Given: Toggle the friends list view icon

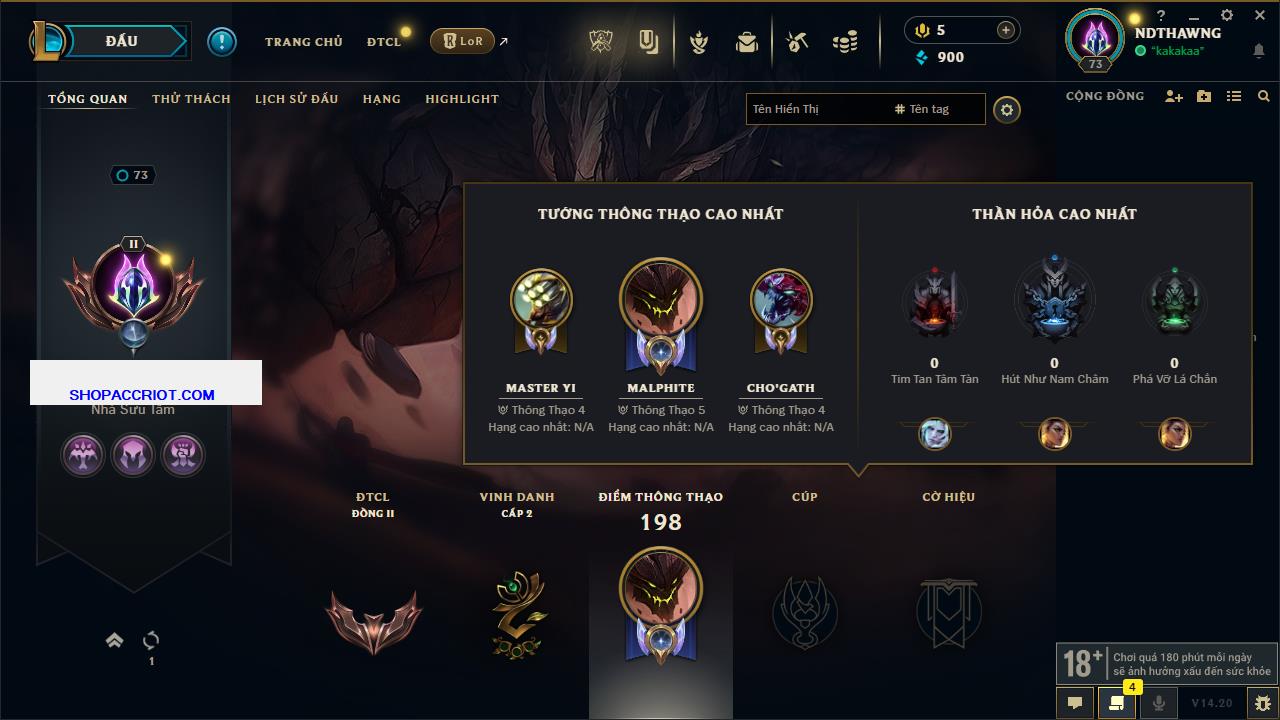Looking at the screenshot, I should click(1234, 96).
